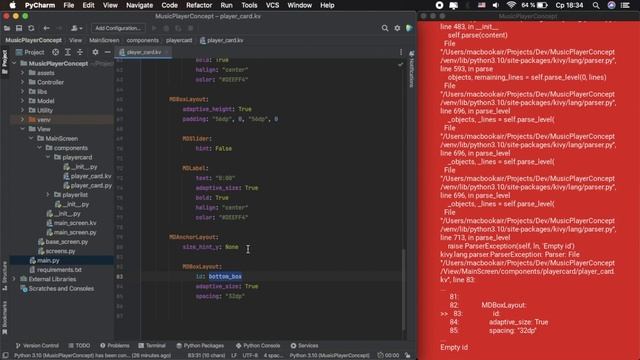Open the Services tool window

tap(304, 346)
